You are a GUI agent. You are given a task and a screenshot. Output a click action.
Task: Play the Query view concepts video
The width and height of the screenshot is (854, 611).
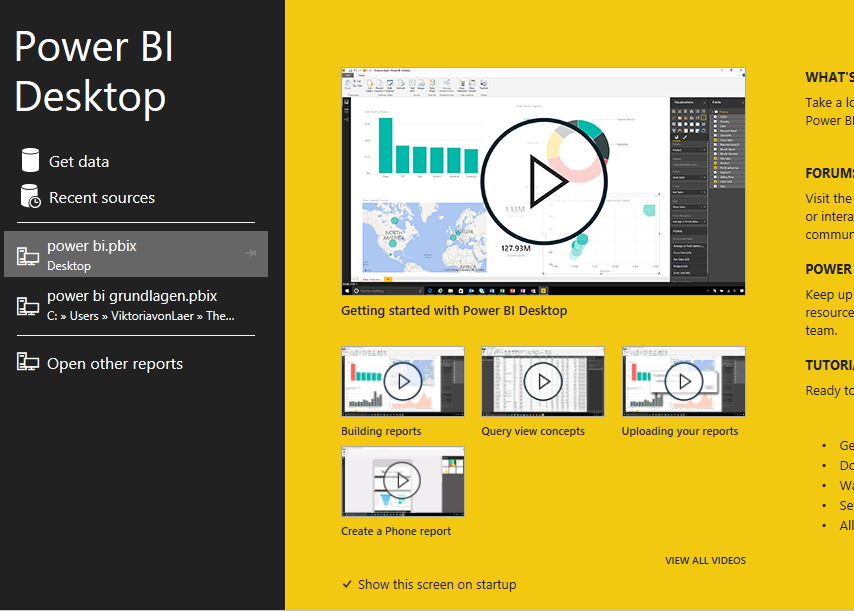pos(542,381)
